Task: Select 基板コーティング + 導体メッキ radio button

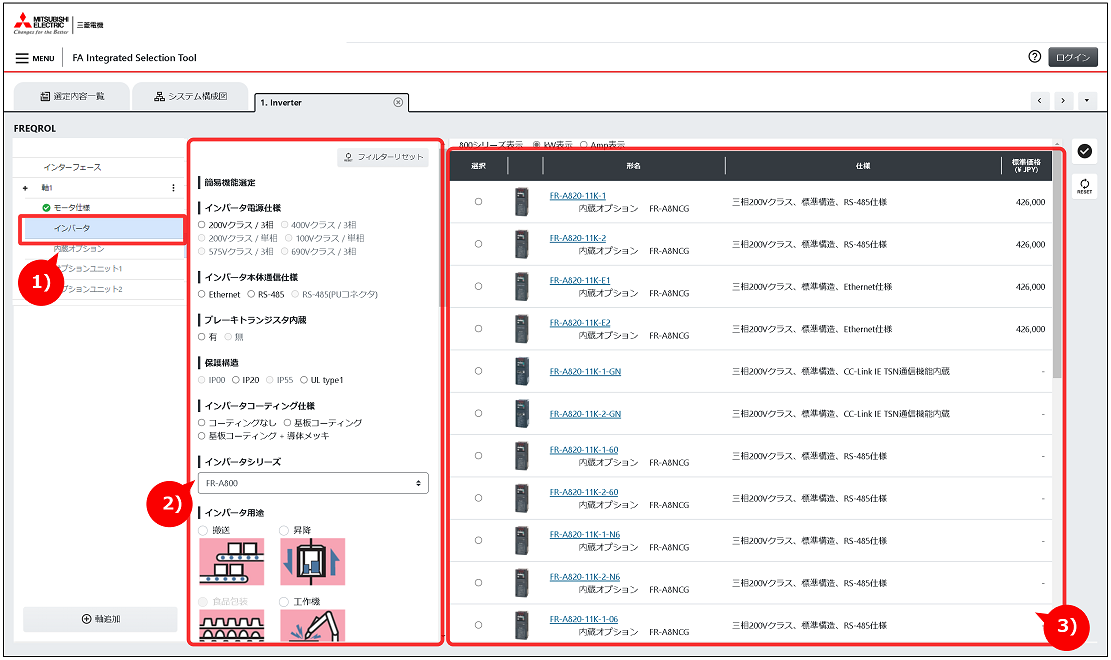Action: click(202, 436)
